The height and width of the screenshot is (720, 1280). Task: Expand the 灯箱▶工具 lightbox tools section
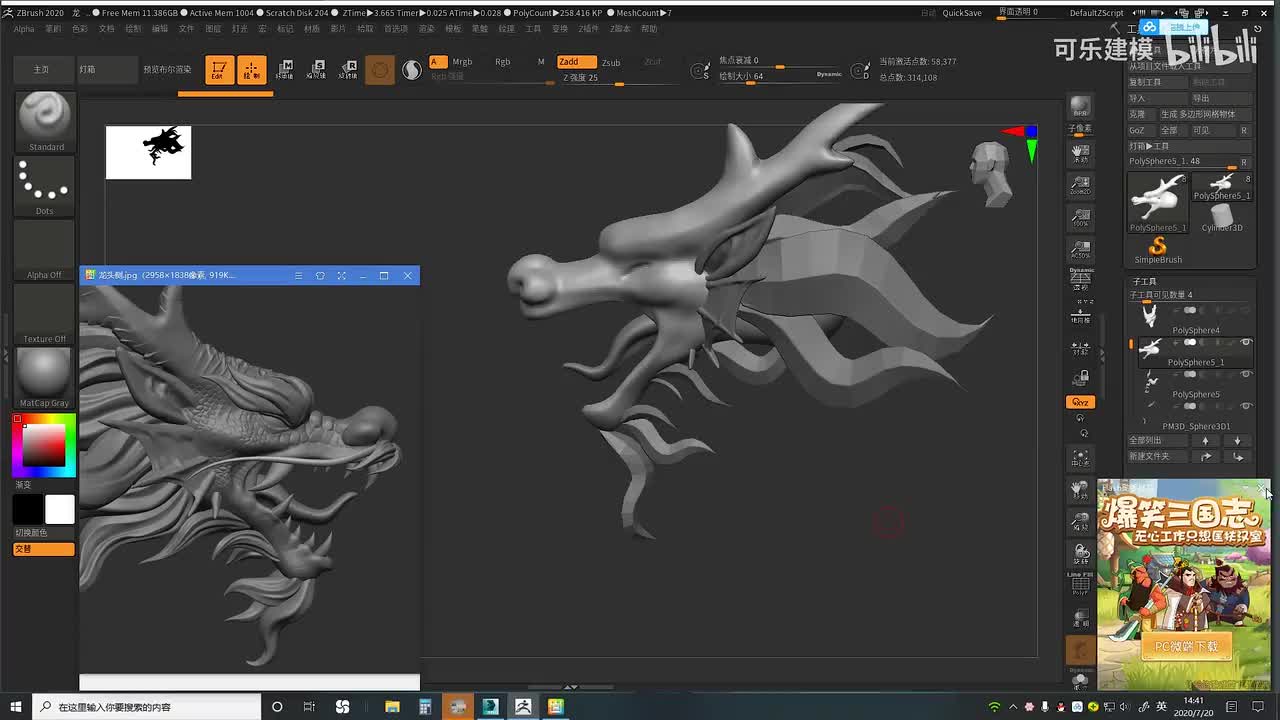[1149, 146]
